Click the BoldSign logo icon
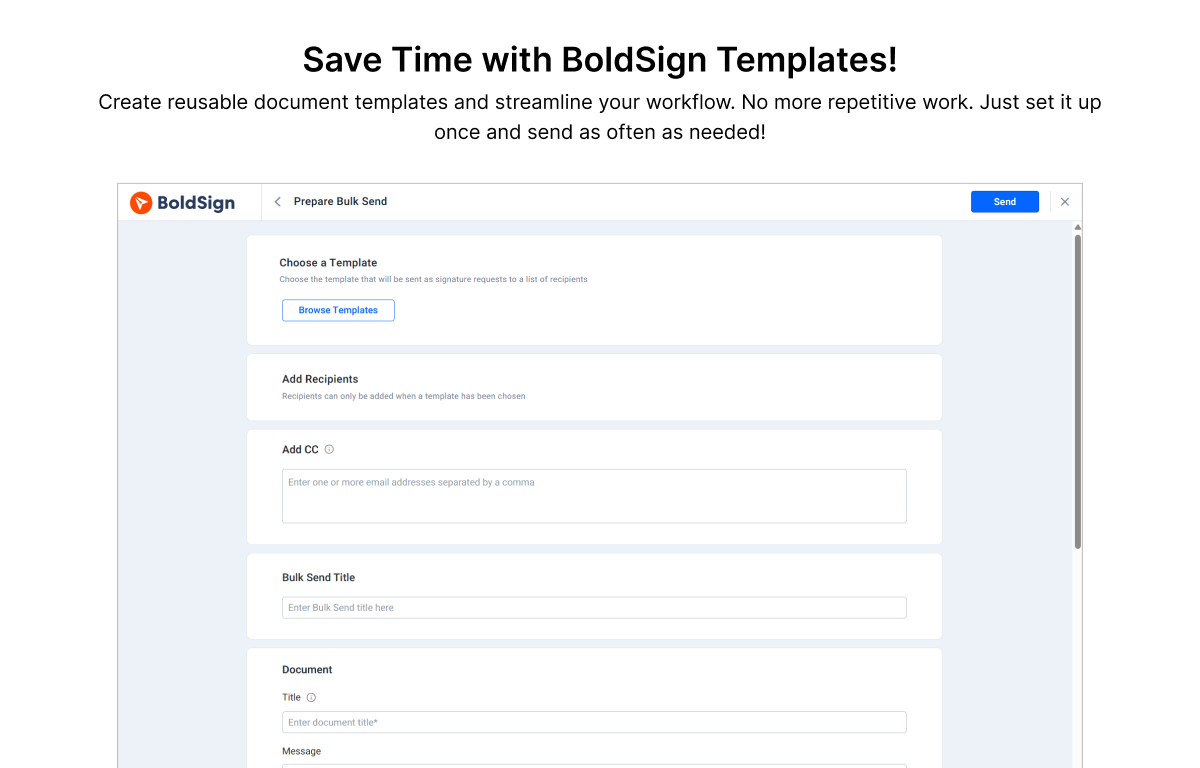Screen dimensions: 1200x768 click(x=142, y=203)
